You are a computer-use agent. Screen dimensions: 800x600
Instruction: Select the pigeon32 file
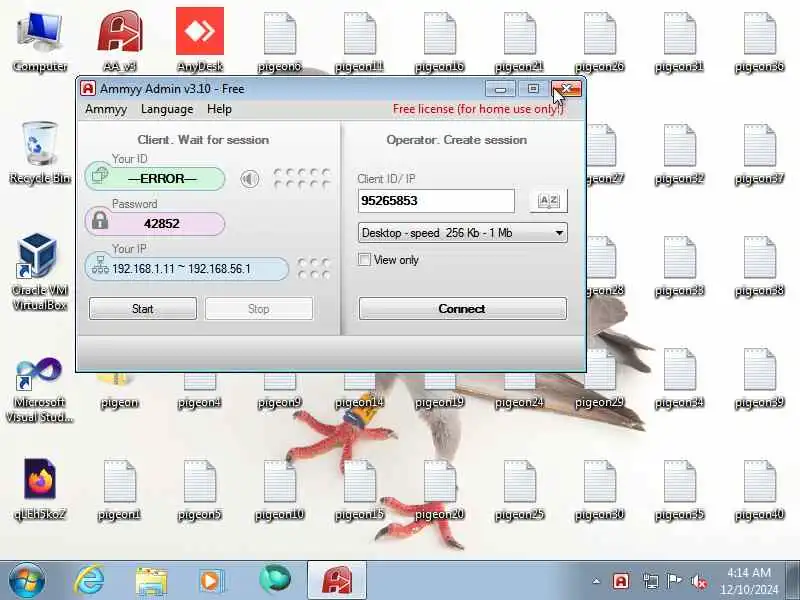point(680,155)
